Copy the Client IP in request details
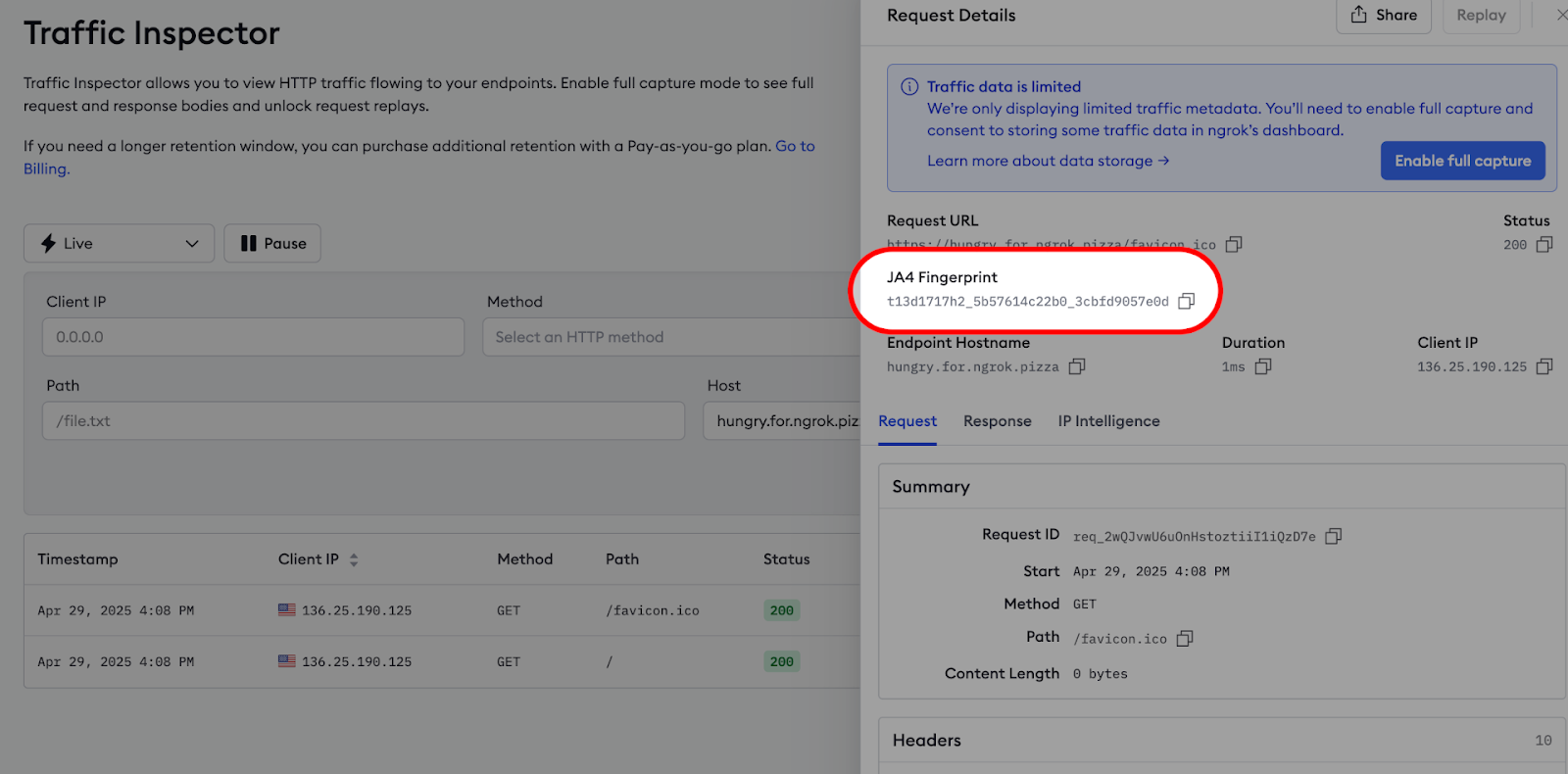This screenshot has width=1568, height=774. (1544, 366)
